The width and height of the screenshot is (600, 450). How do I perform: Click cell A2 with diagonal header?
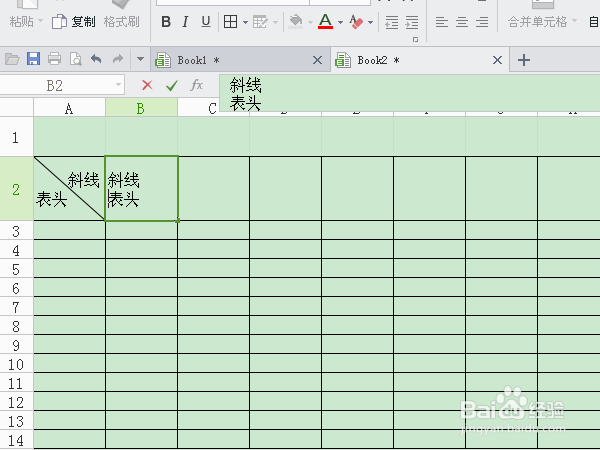click(69, 189)
